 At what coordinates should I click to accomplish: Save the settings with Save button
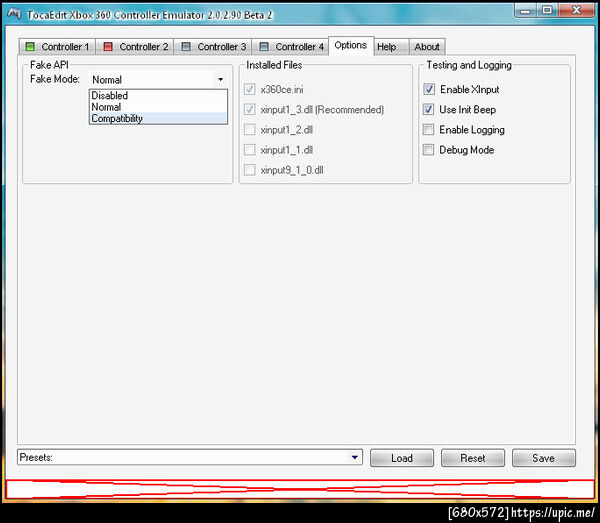coord(543,458)
